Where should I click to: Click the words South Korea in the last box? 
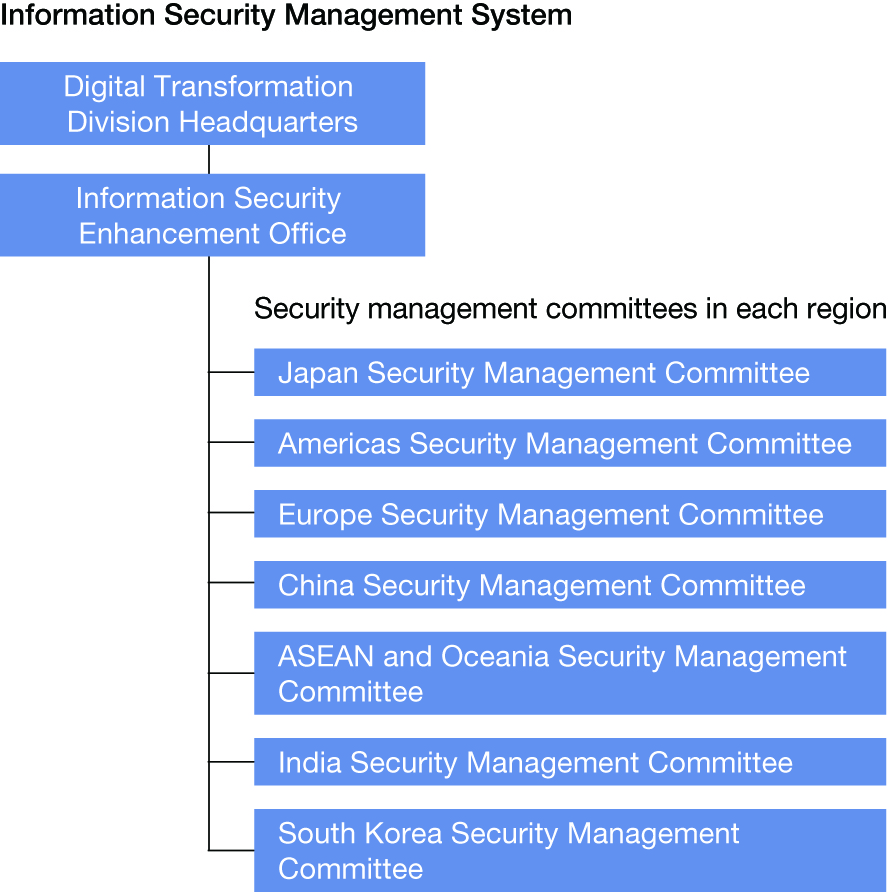tap(360, 833)
